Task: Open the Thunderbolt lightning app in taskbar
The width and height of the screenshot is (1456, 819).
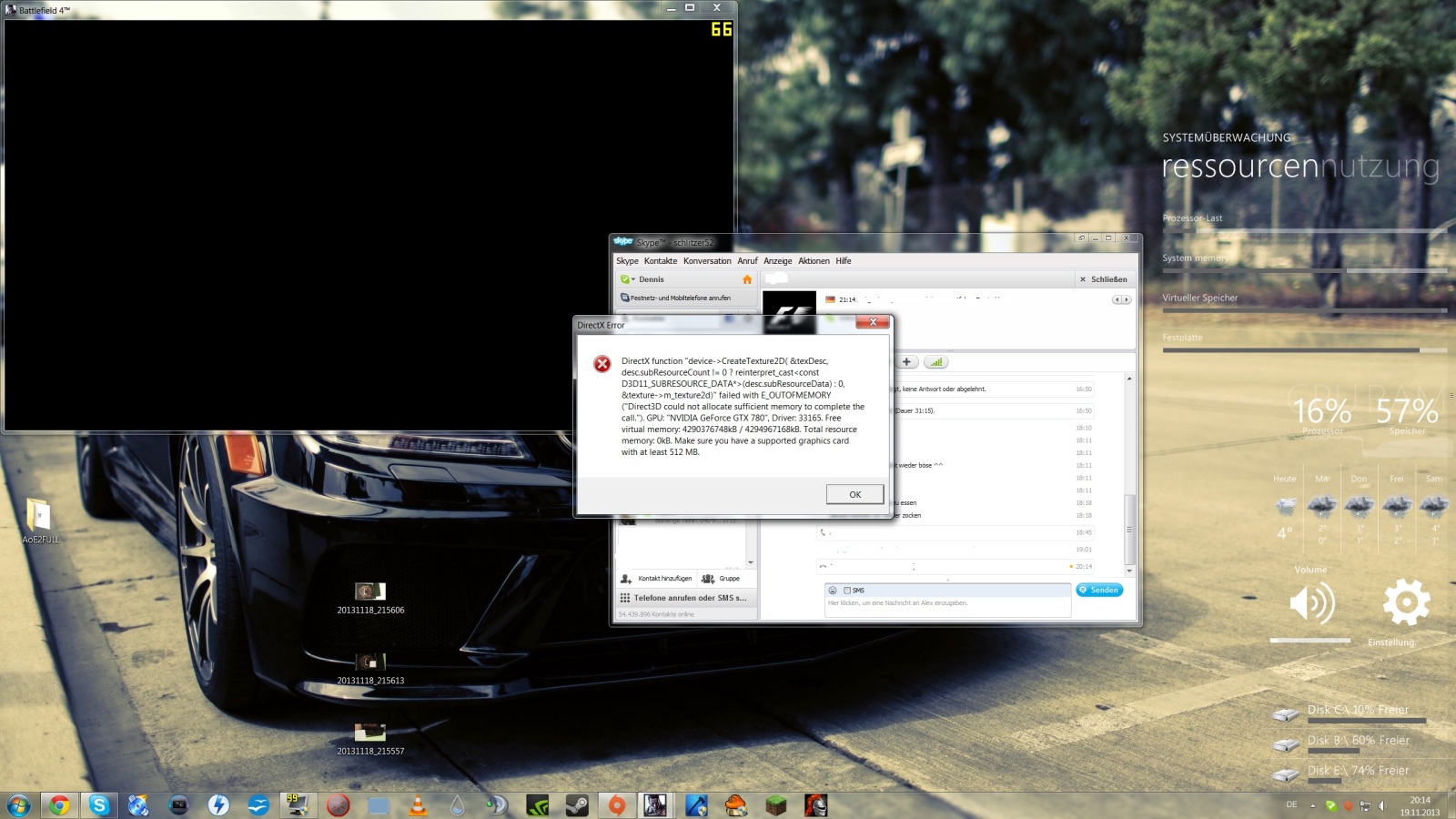Action: [218, 805]
